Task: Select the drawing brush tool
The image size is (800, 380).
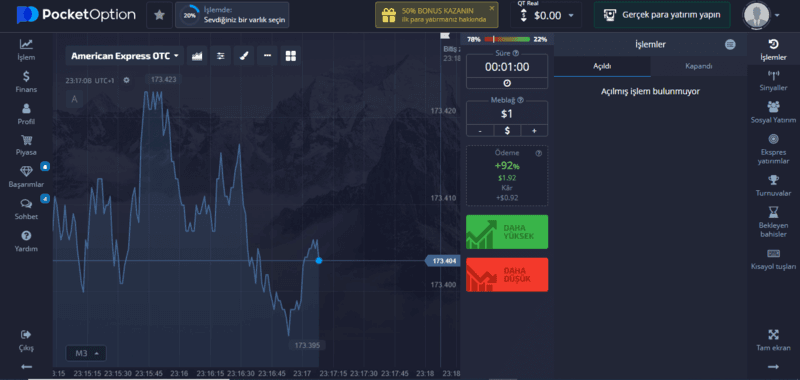Action: click(244, 56)
